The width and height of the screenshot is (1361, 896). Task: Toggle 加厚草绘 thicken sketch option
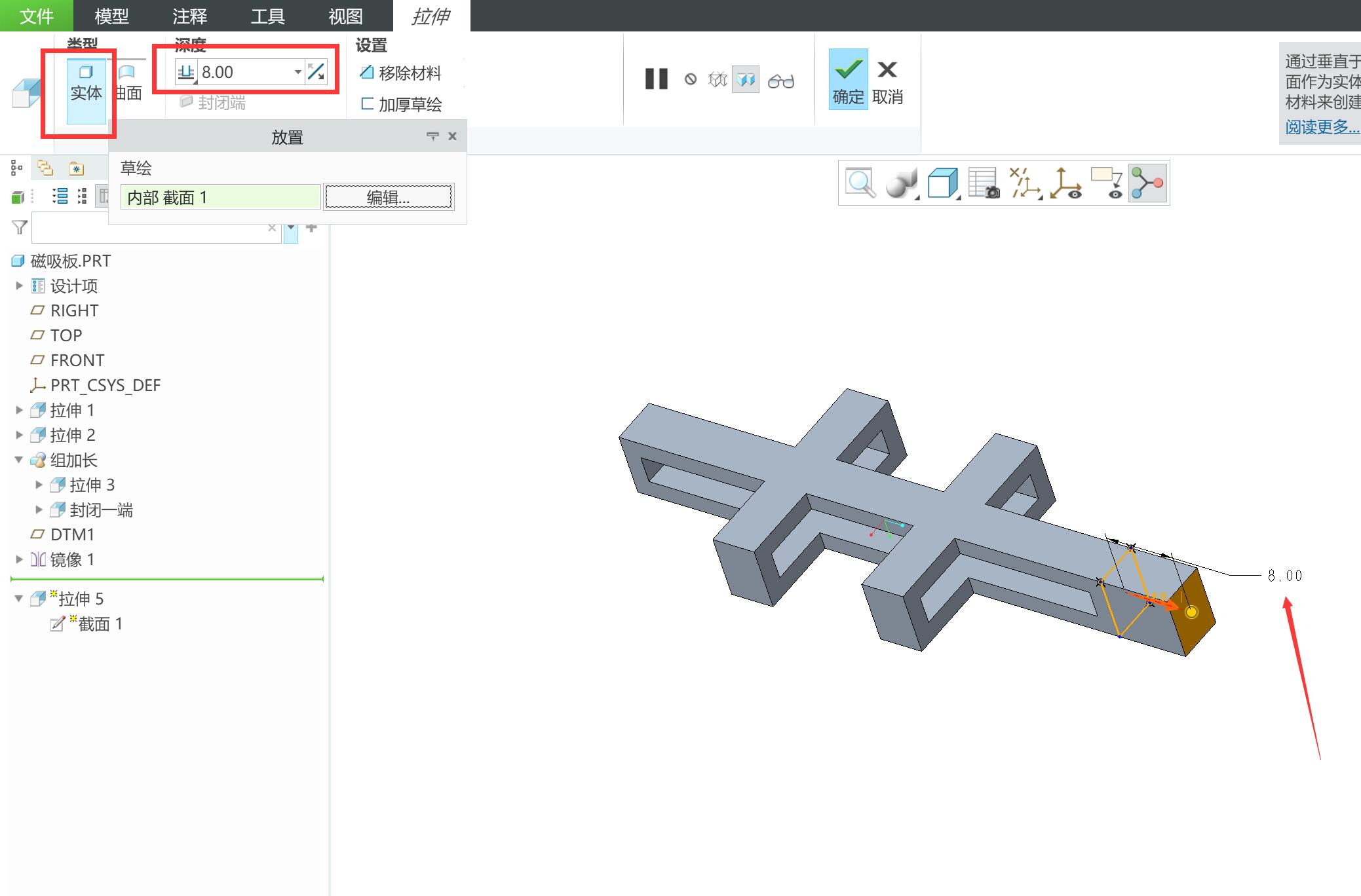click(x=401, y=104)
